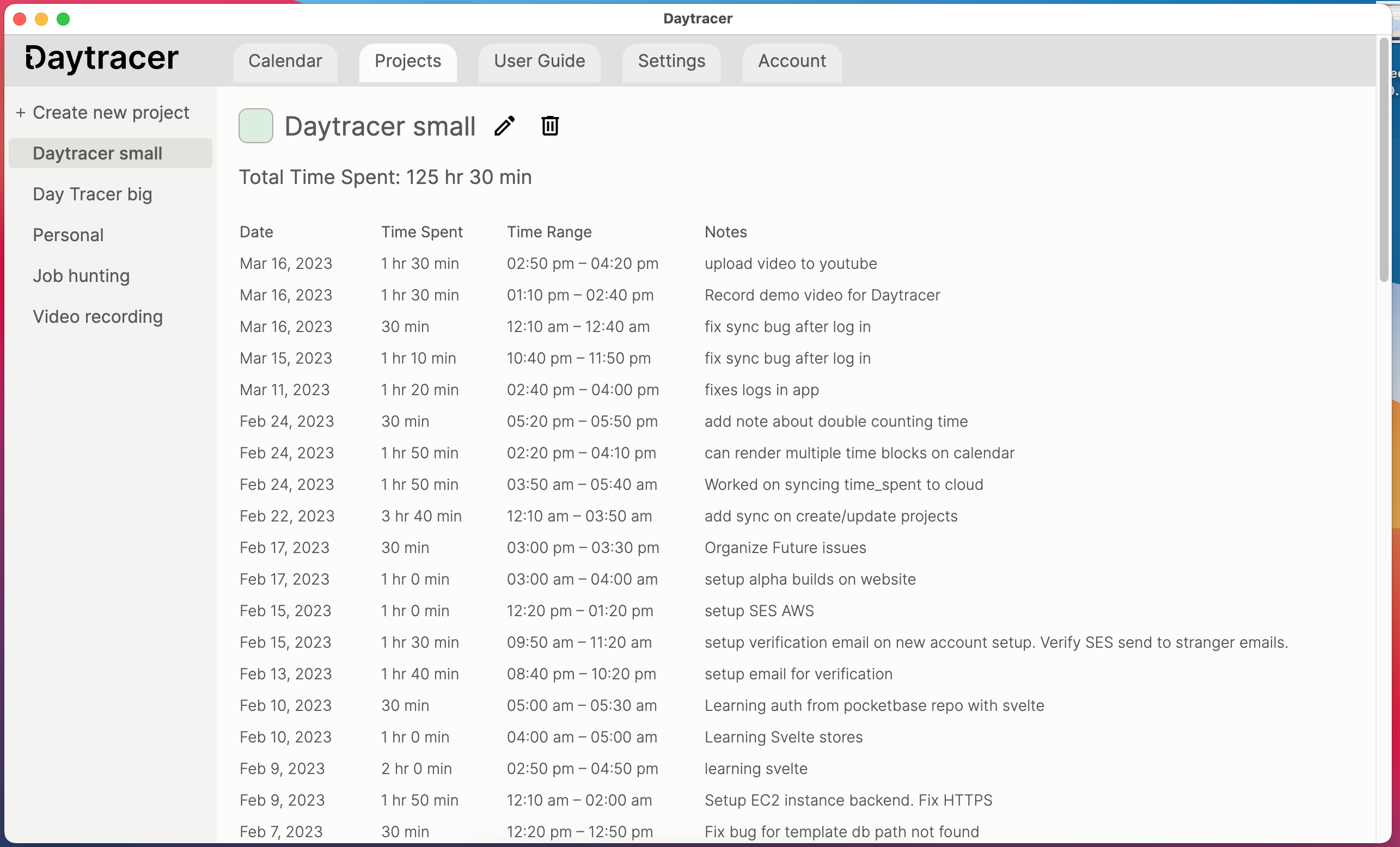Click 'Worked on syncing time_spent to cloud'
The width and height of the screenshot is (1400, 847).
[843, 484]
